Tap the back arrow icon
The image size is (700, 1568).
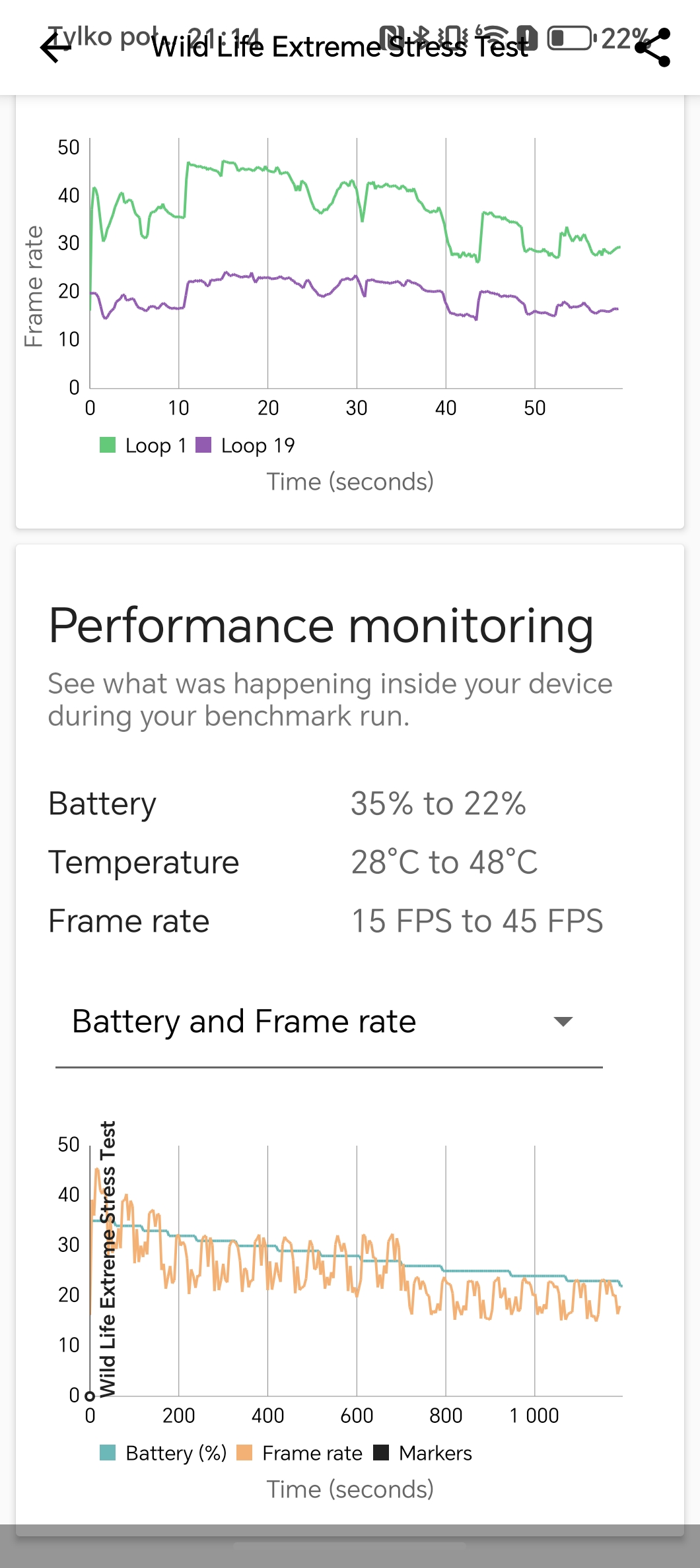[55, 48]
